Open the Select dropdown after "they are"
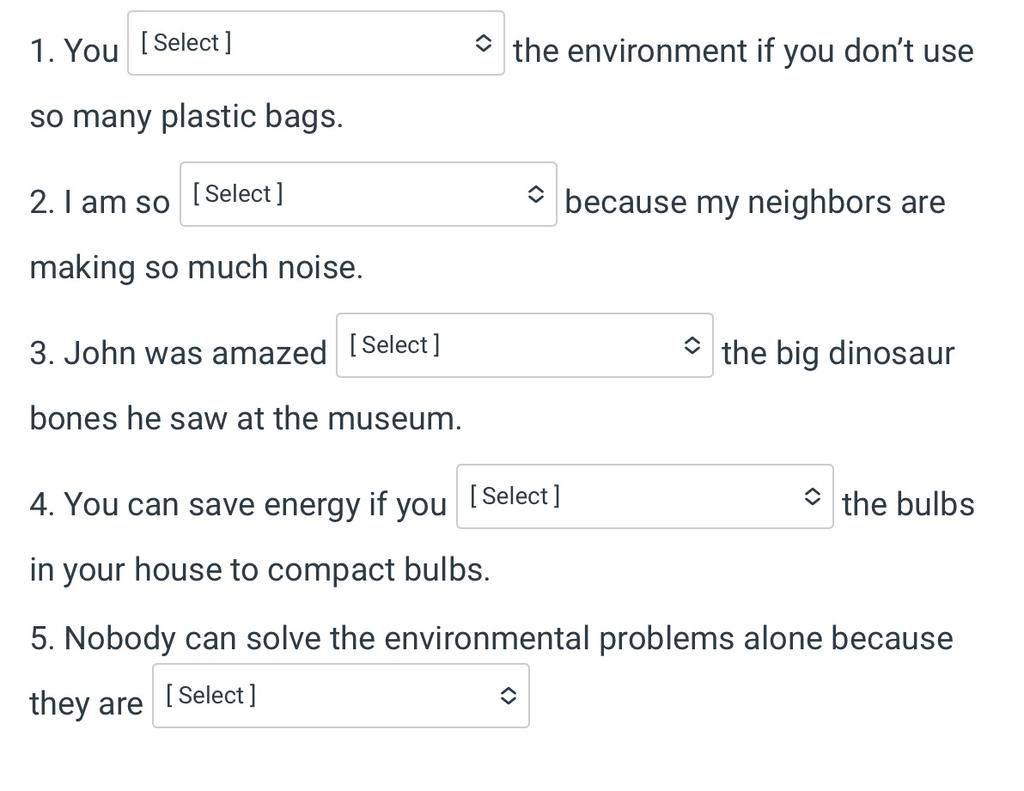Image resolution: width=1024 pixels, height=791 pixels. (x=341, y=696)
